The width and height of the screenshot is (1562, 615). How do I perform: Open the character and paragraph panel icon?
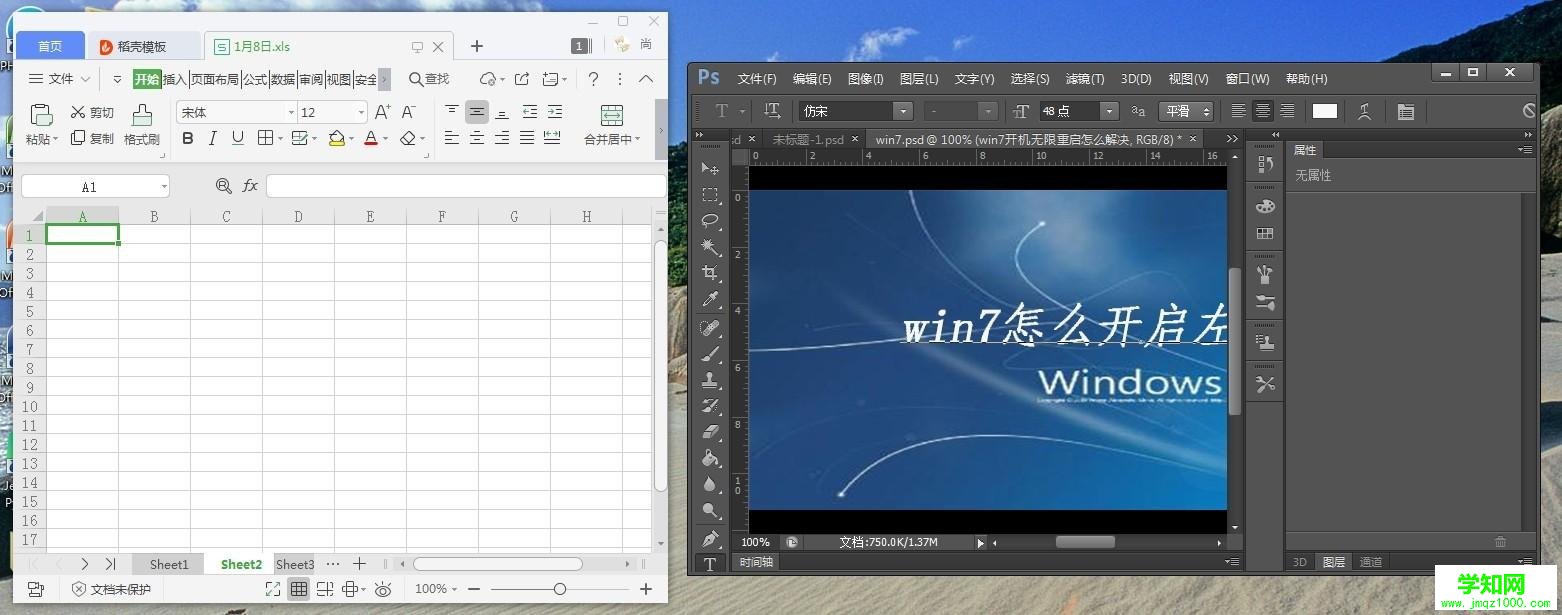[x=1405, y=111]
